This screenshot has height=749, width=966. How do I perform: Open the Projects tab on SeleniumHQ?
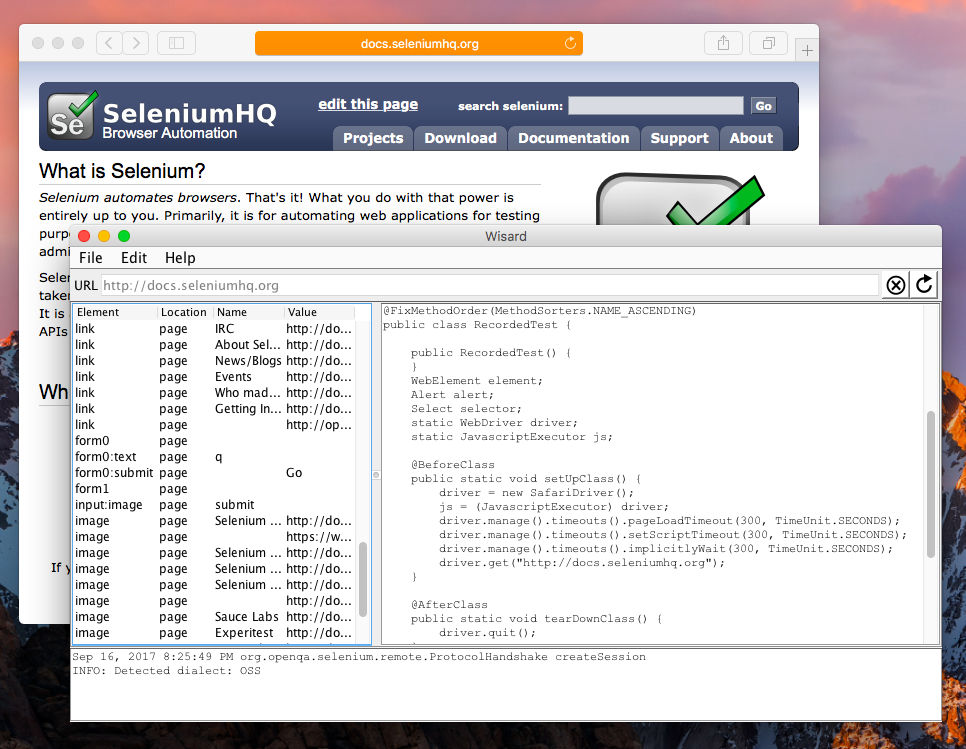click(373, 138)
